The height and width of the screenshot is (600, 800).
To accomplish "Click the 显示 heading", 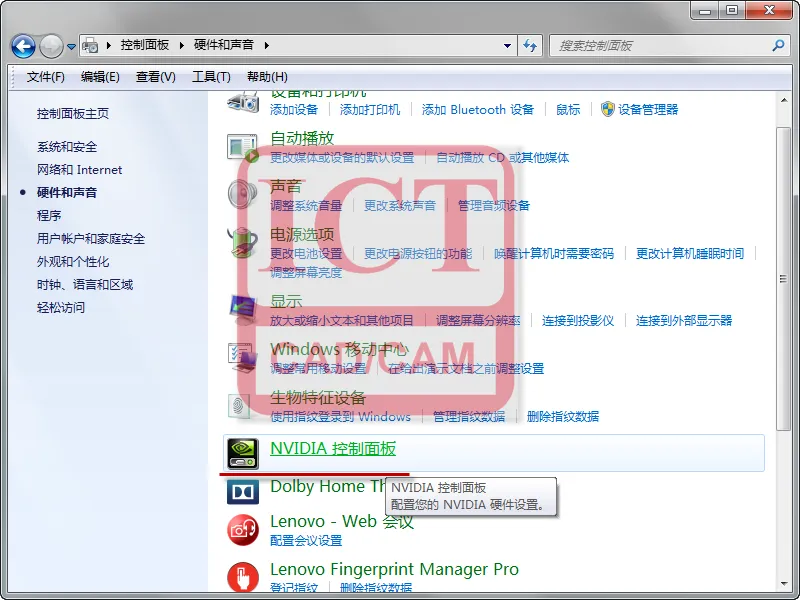I will coord(286,302).
